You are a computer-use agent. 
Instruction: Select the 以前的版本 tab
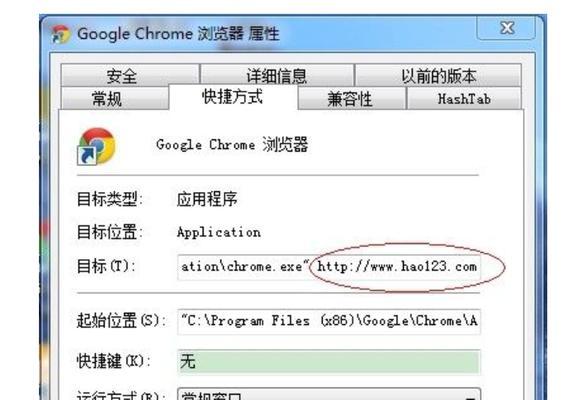tap(438, 75)
